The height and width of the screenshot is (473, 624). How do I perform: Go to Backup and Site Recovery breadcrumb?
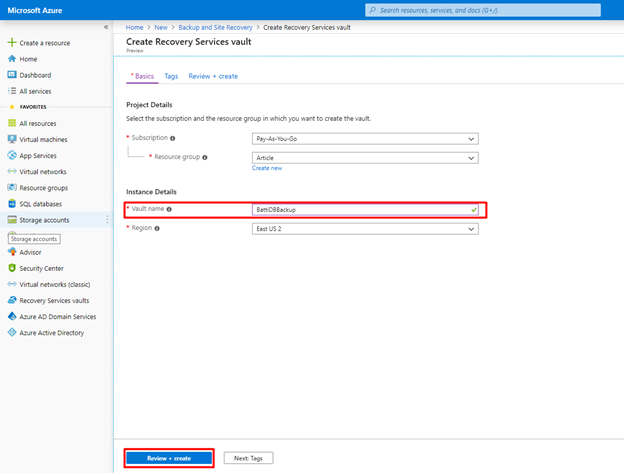coord(215,27)
